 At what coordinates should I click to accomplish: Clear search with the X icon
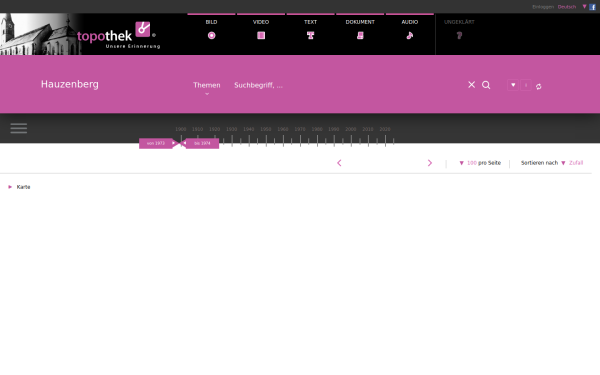tap(471, 85)
